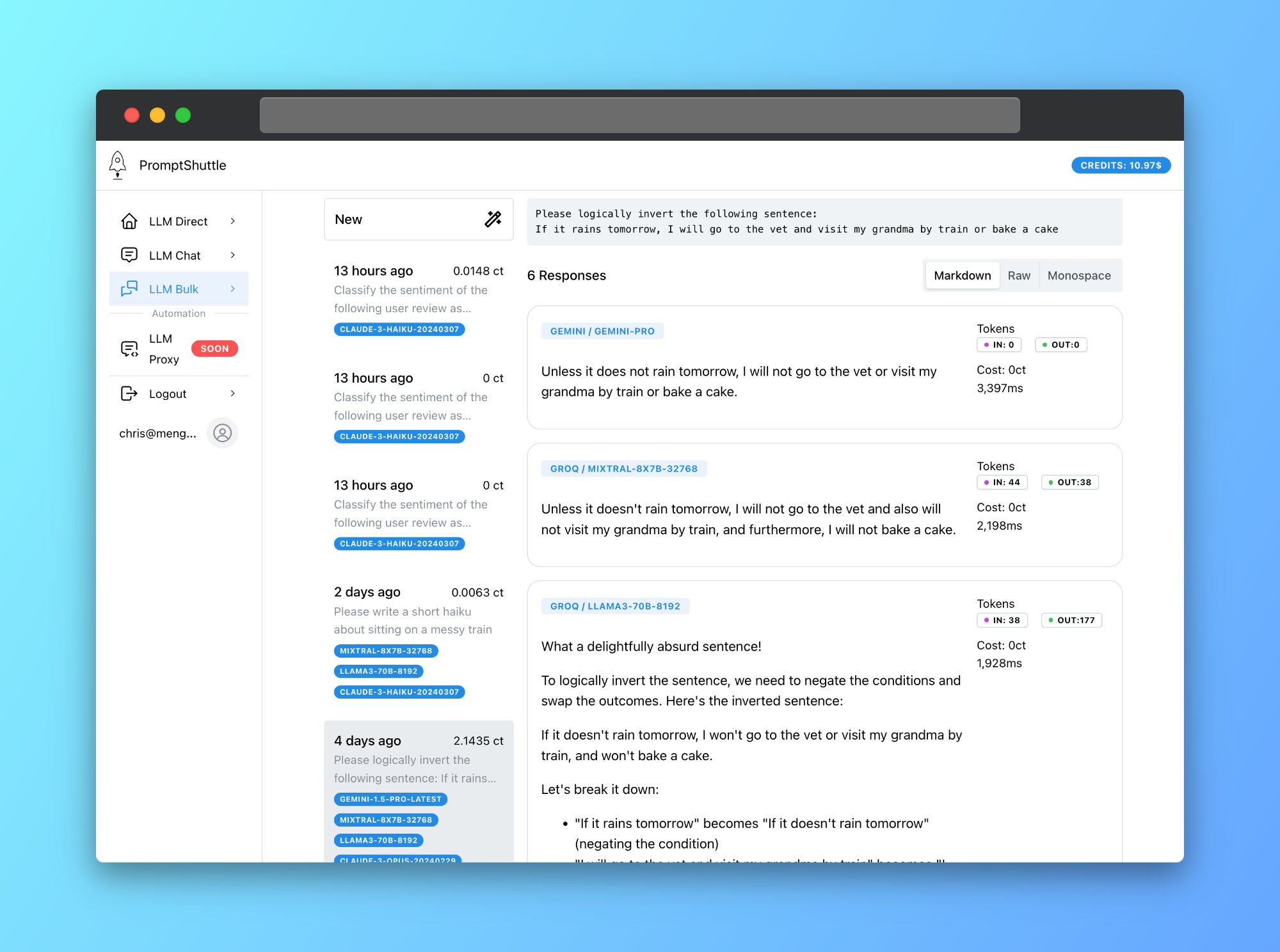Click the LLM Proxy code bubble icon
This screenshot has width=1280, height=952.
[129, 349]
